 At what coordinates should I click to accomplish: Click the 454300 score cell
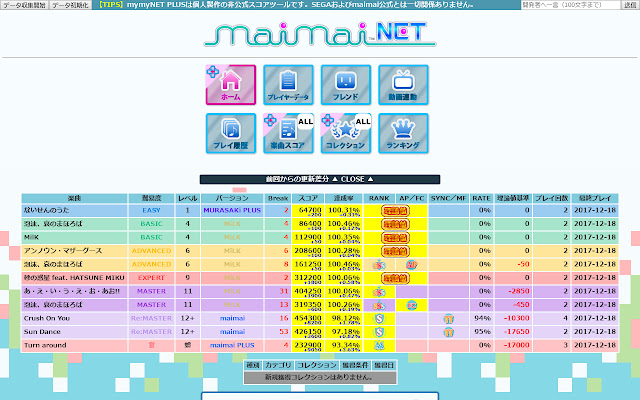pos(308,318)
